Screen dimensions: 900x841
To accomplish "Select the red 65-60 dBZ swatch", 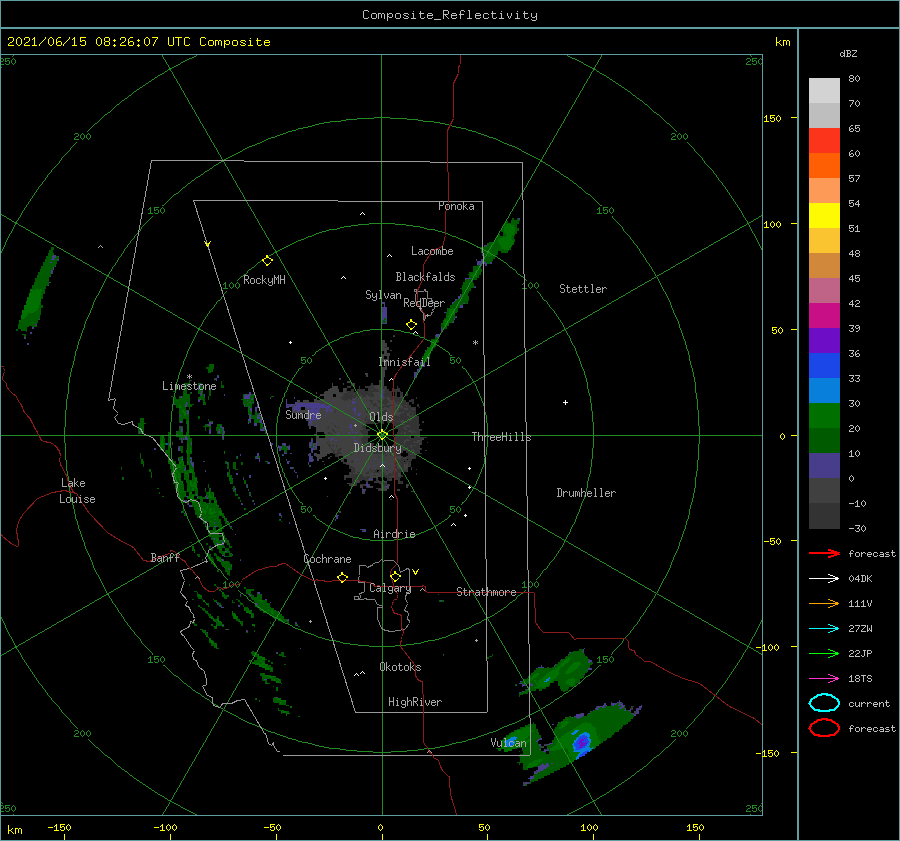I will (x=824, y=141).
